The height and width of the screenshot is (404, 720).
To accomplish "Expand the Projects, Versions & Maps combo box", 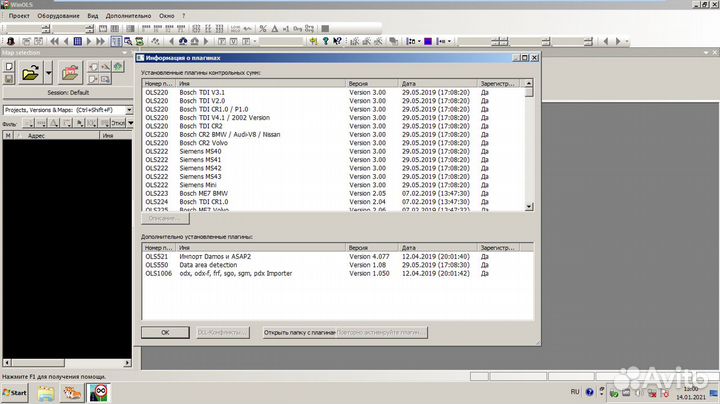I will click(126, 109).
